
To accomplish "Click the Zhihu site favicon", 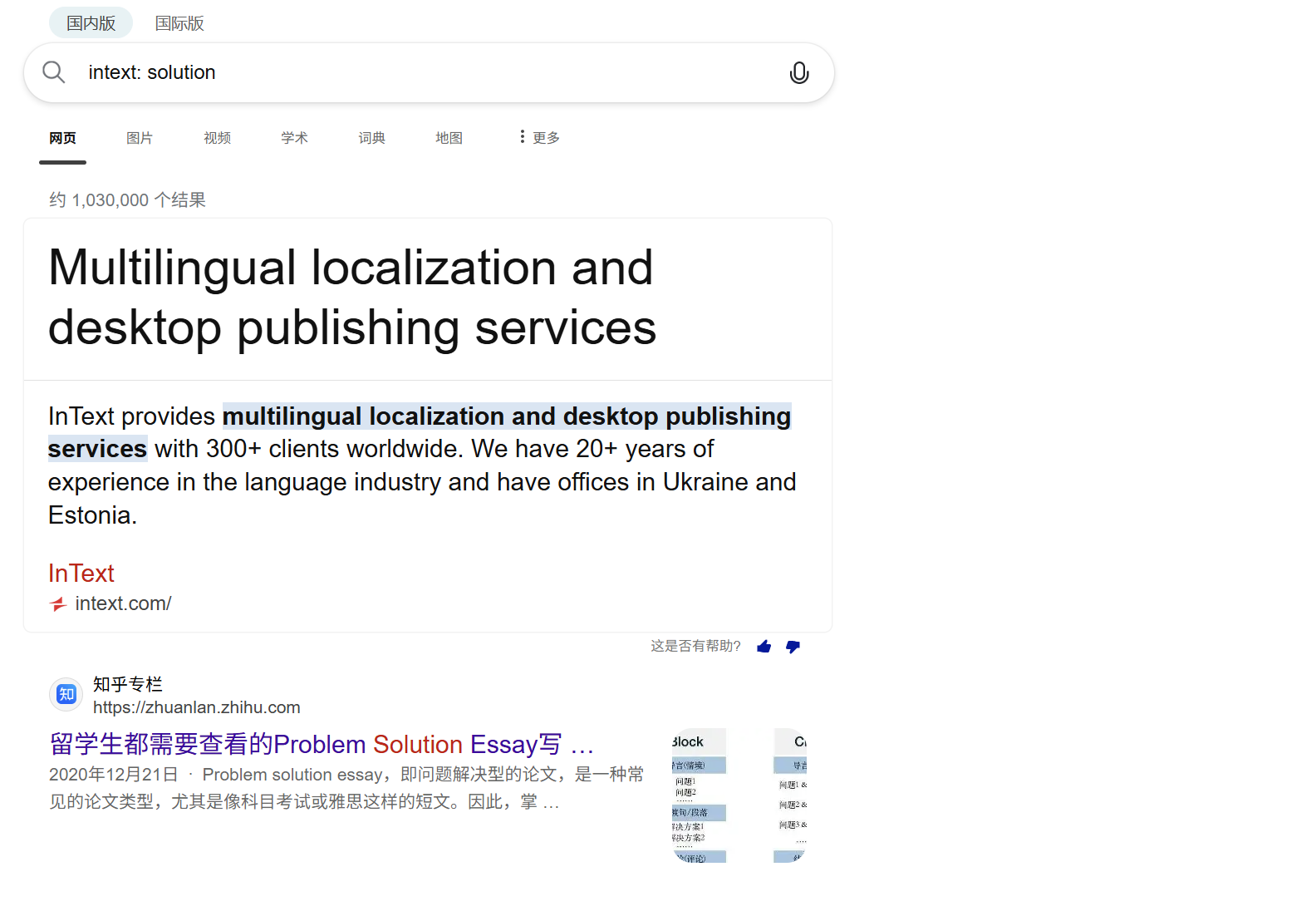I will tap(66, 695).
